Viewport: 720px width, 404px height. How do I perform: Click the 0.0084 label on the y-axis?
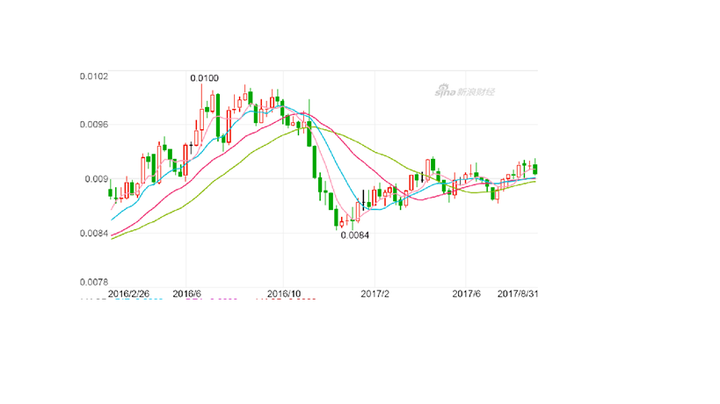click(x=94, y=233)
